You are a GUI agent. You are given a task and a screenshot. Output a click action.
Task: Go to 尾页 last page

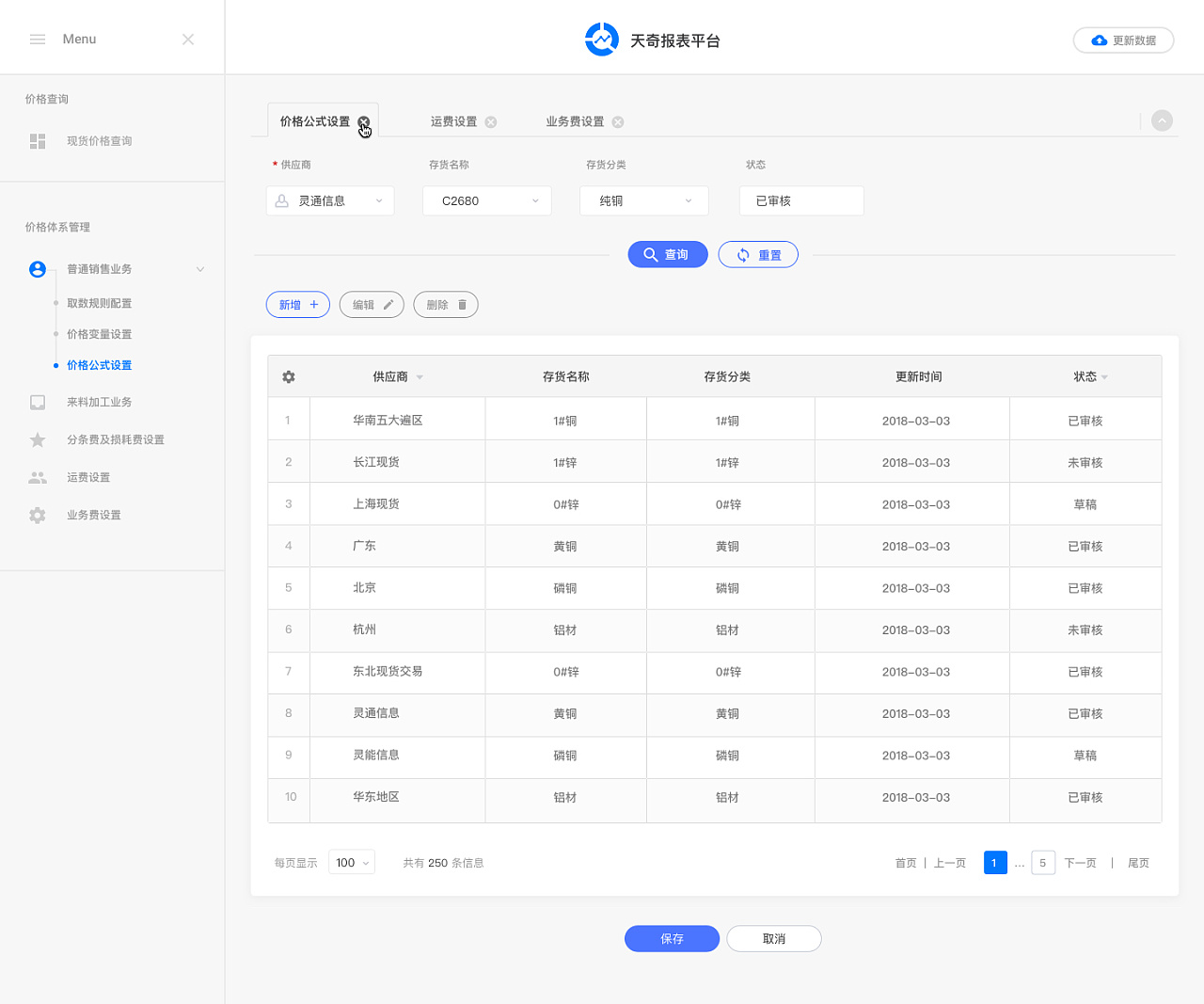(1138, 863)
